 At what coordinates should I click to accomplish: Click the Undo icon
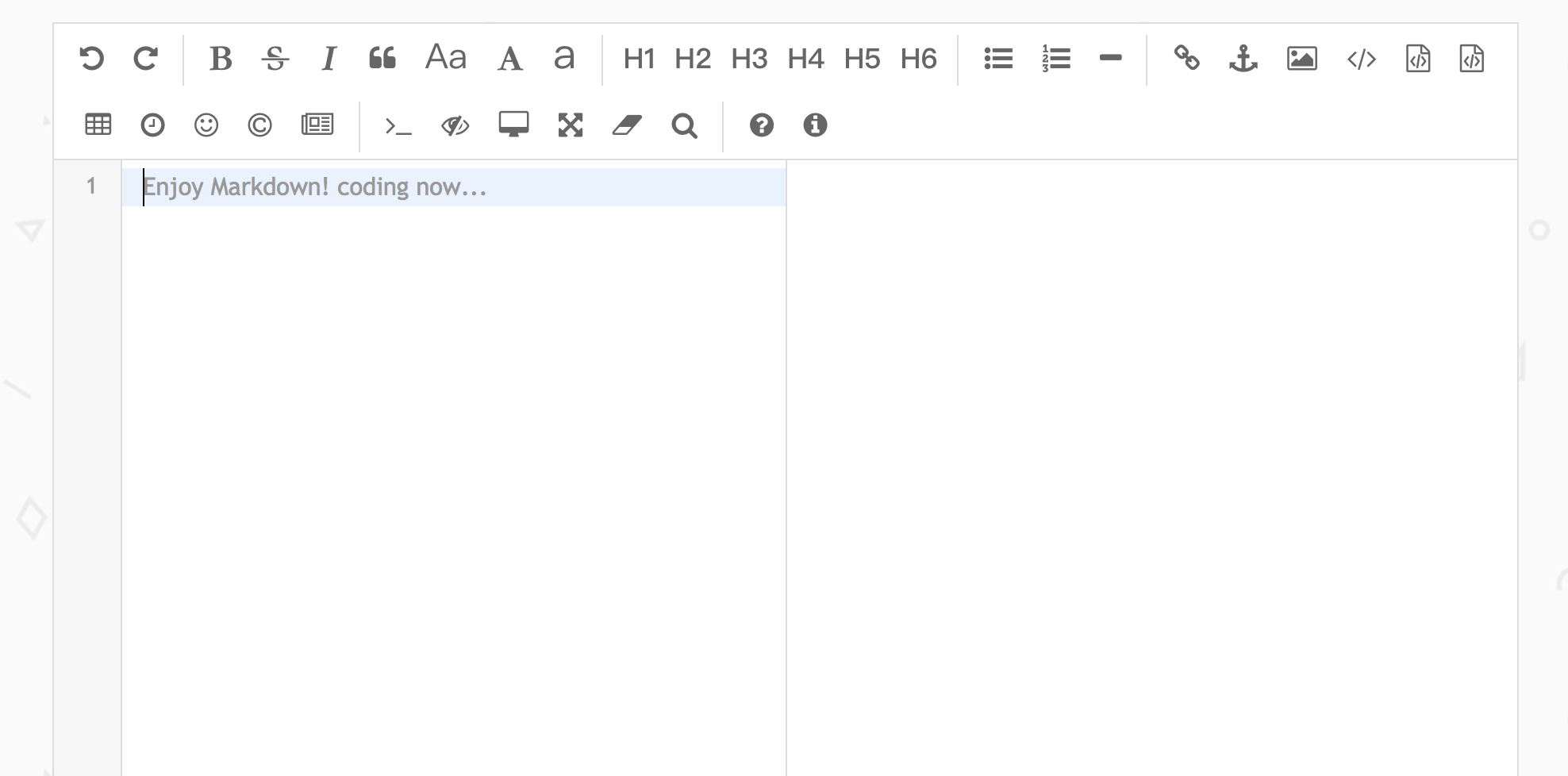point(92,59)
